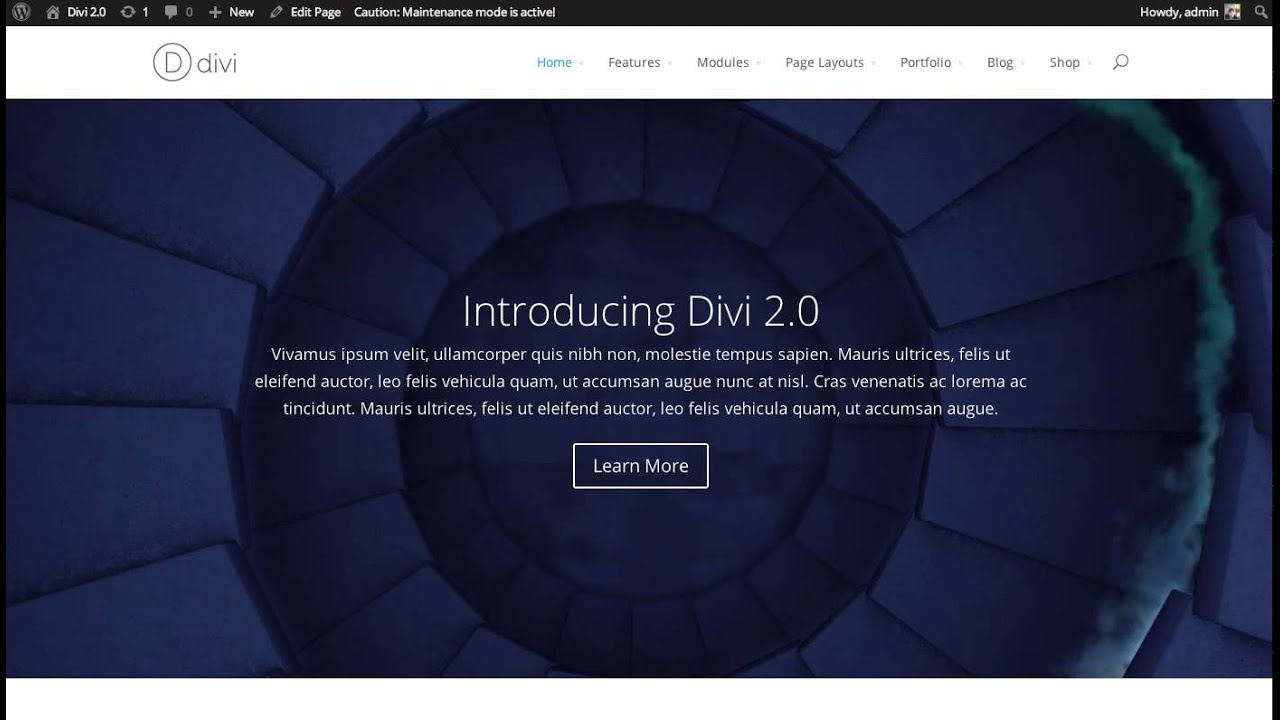Click the Learn More button
The height and width of the screenshot is (720, 1280).
tap(641, 466)
